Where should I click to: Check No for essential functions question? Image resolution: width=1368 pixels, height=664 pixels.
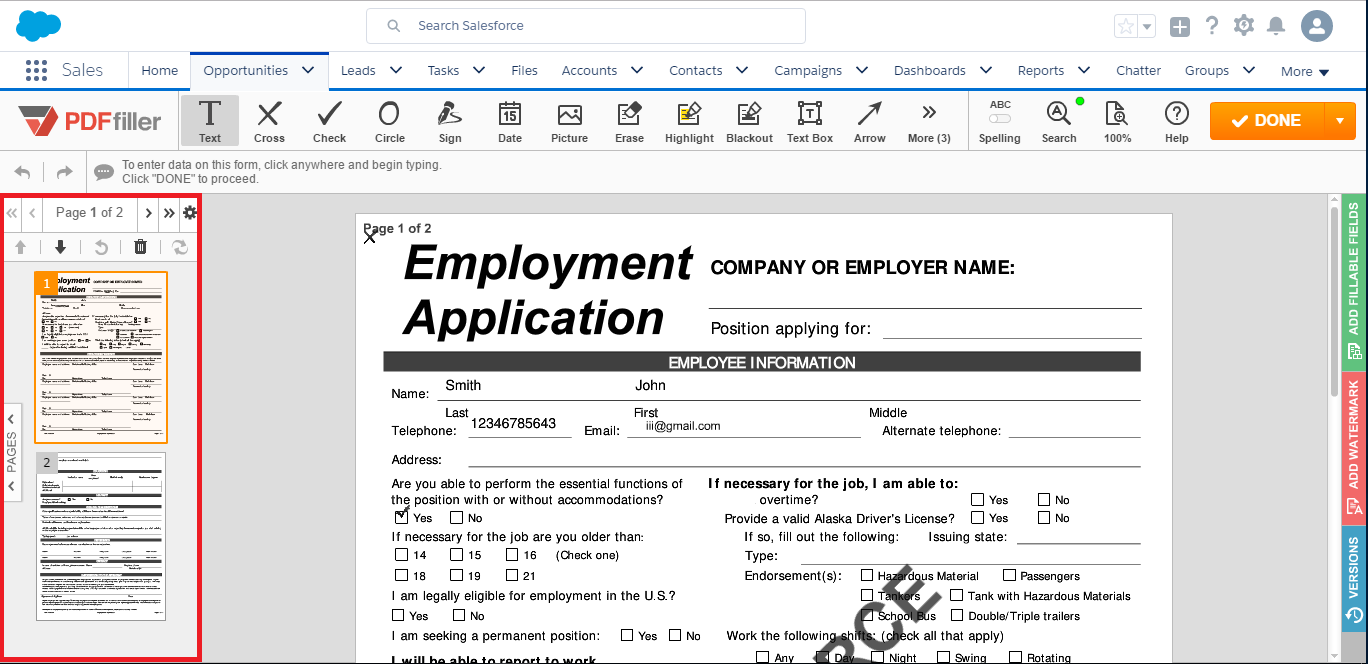(456, 518)
